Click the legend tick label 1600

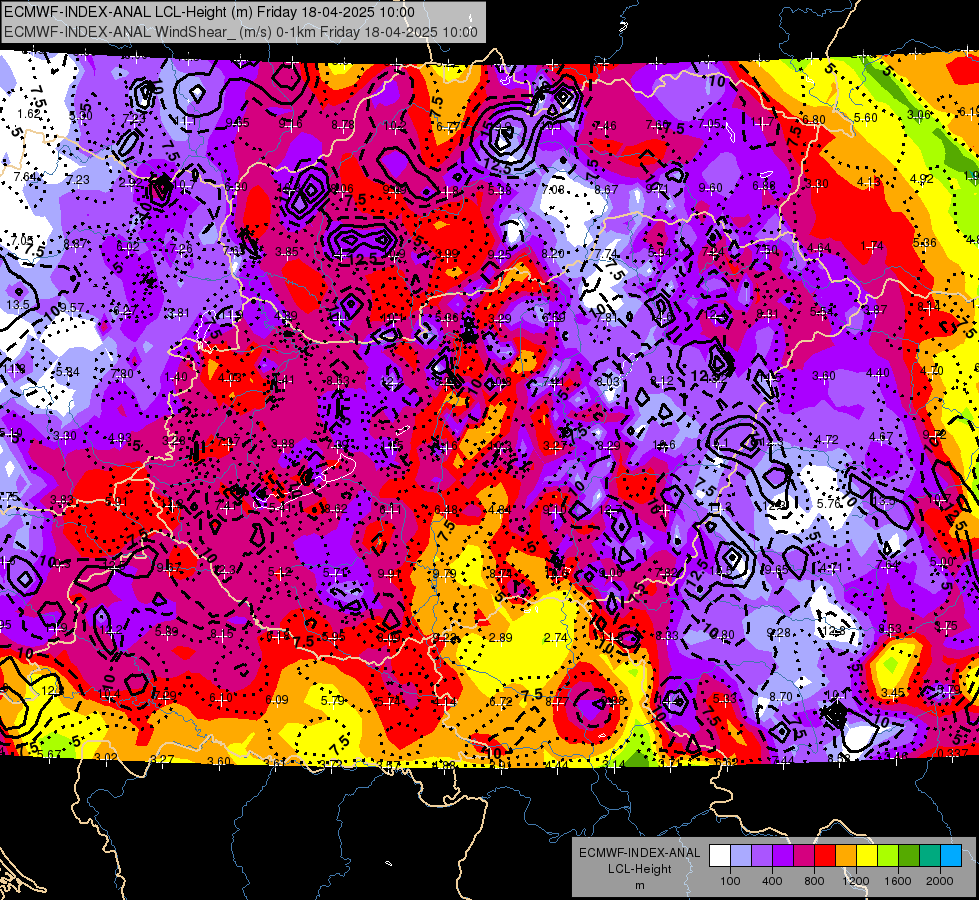tap(897, 881)
